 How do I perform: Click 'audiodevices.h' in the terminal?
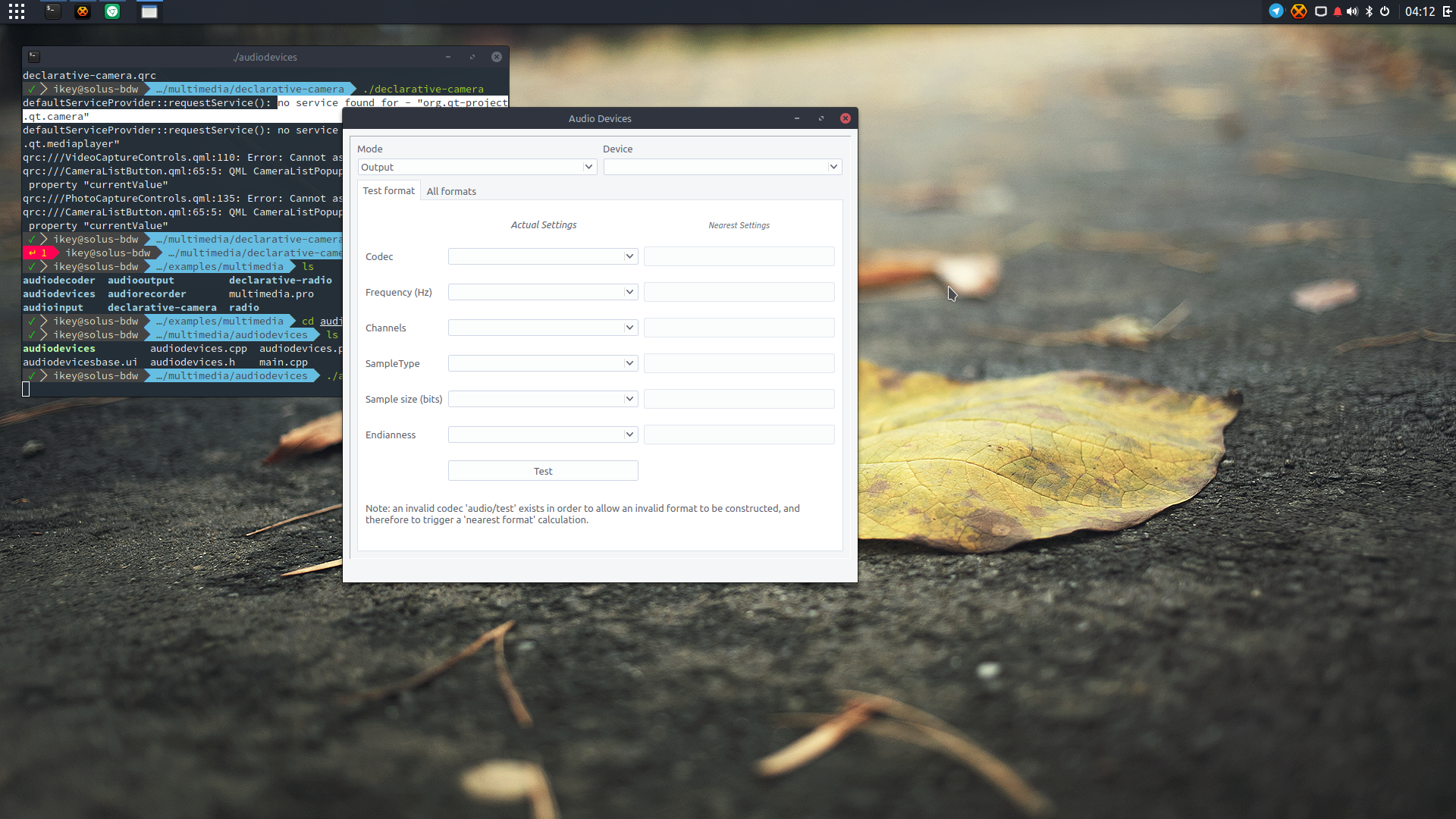click(193, 362)
